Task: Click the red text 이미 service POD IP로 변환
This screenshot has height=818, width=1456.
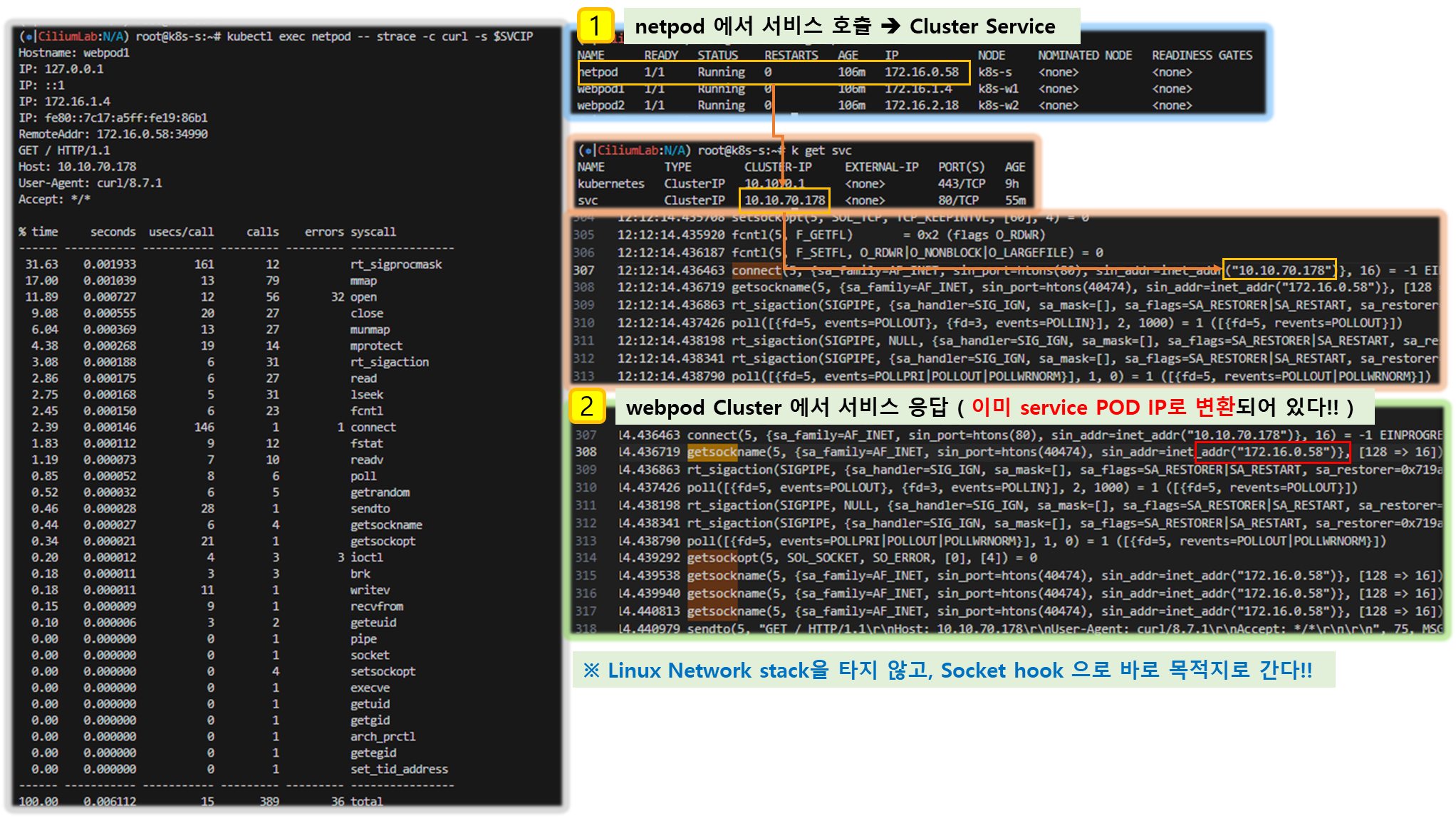Action: [1102, 407]
